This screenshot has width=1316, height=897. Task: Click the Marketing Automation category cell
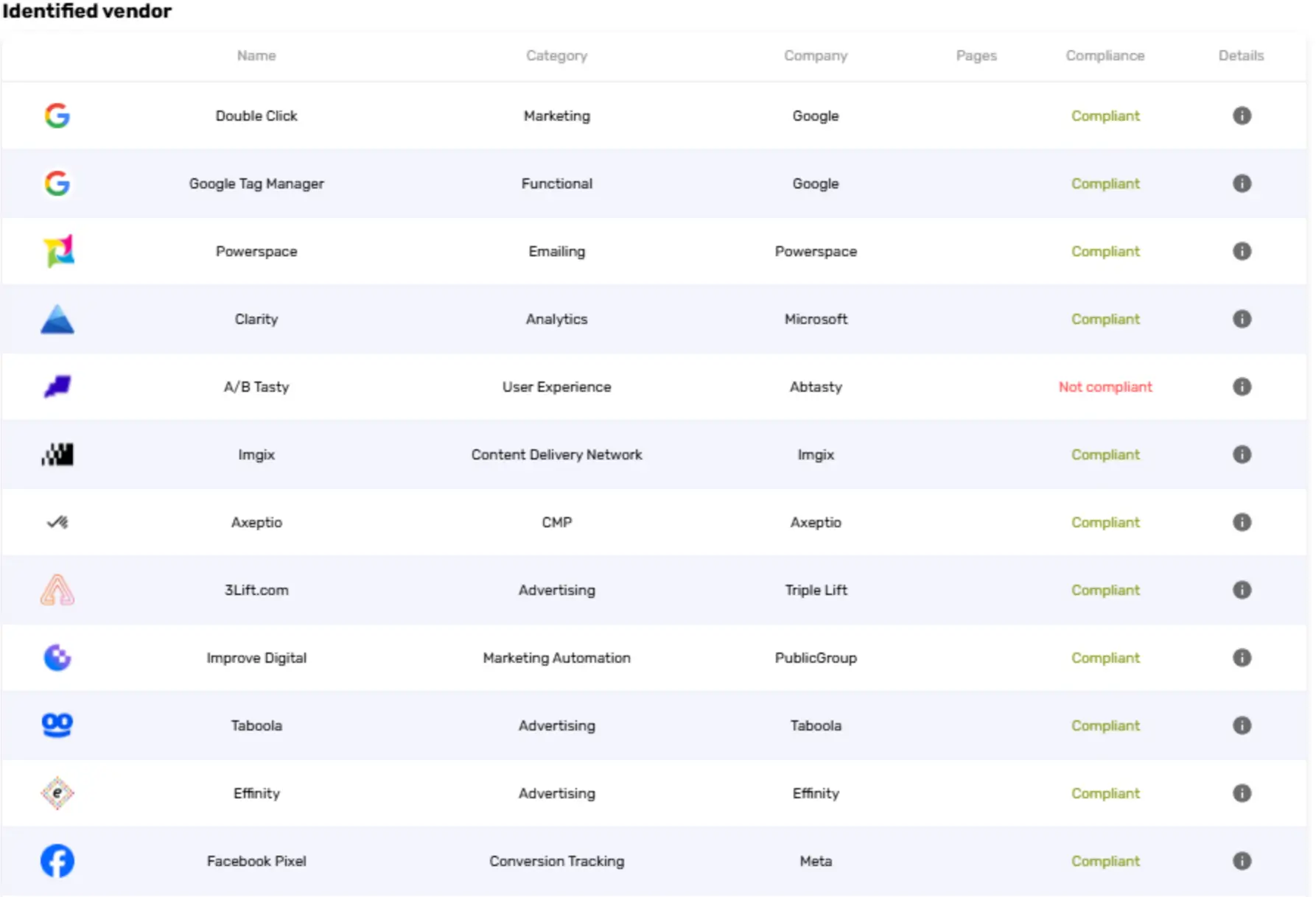556,658
